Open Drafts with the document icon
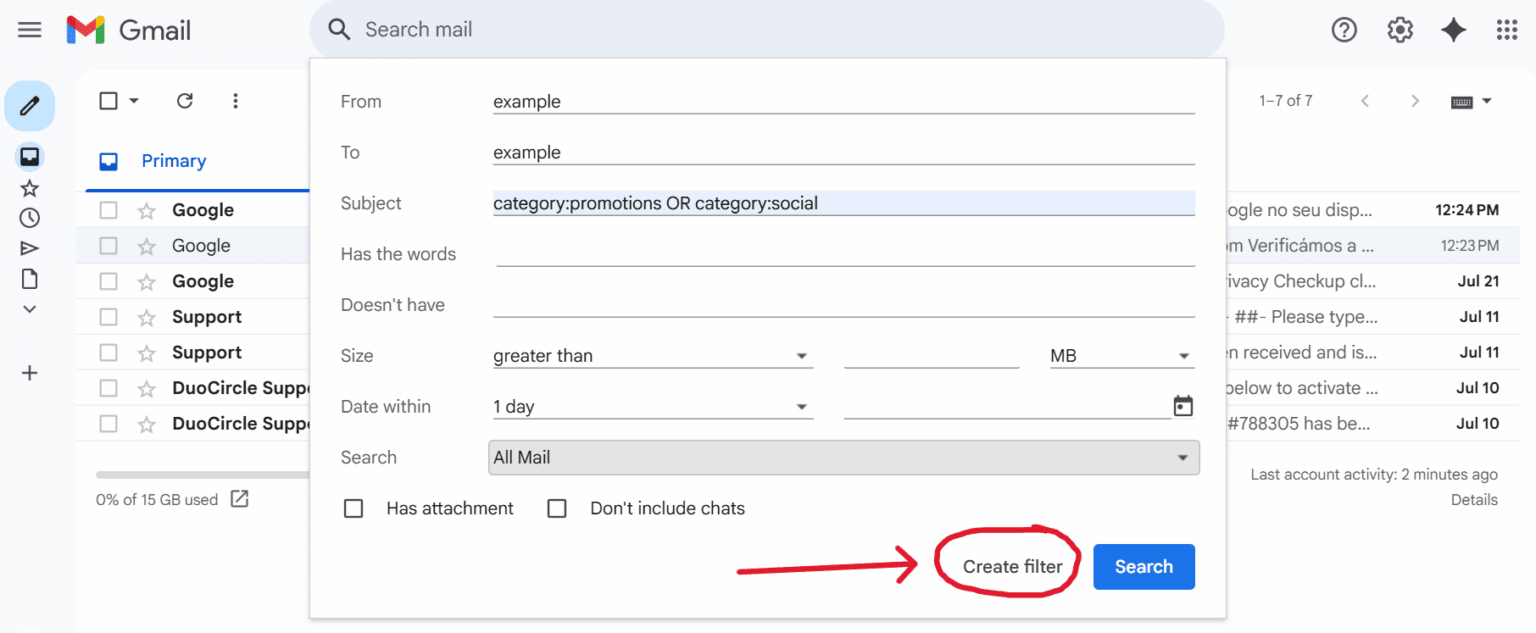 [x=30, y=278]
